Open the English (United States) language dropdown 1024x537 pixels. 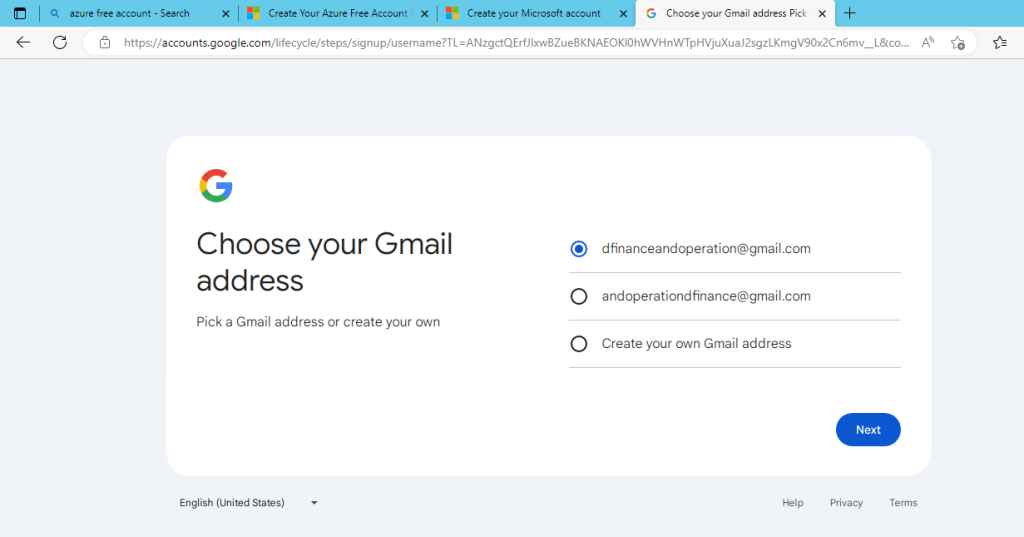pos(248,503)
